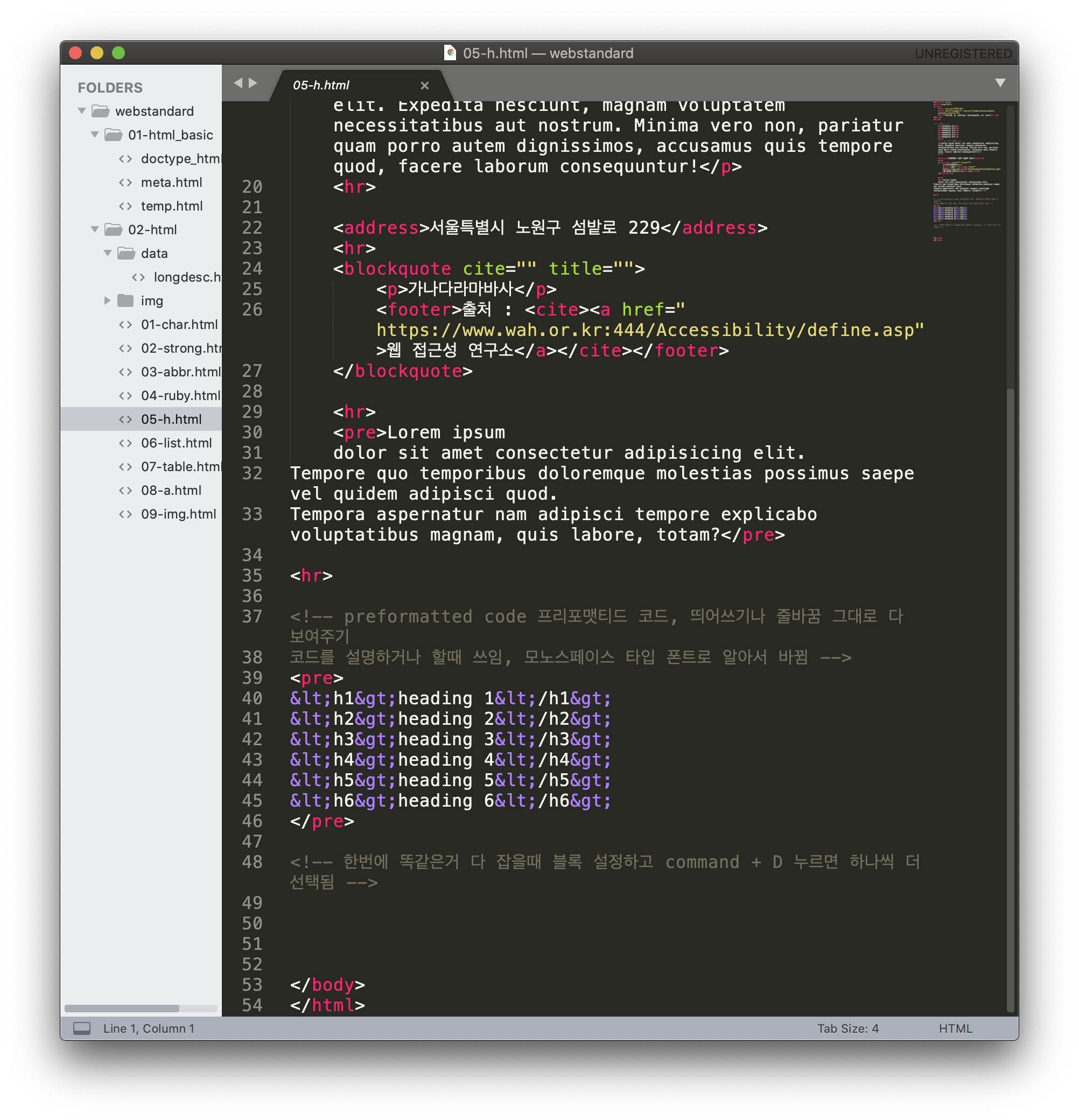Click the tab forward navigation arrow

click(x=253, y=83)
